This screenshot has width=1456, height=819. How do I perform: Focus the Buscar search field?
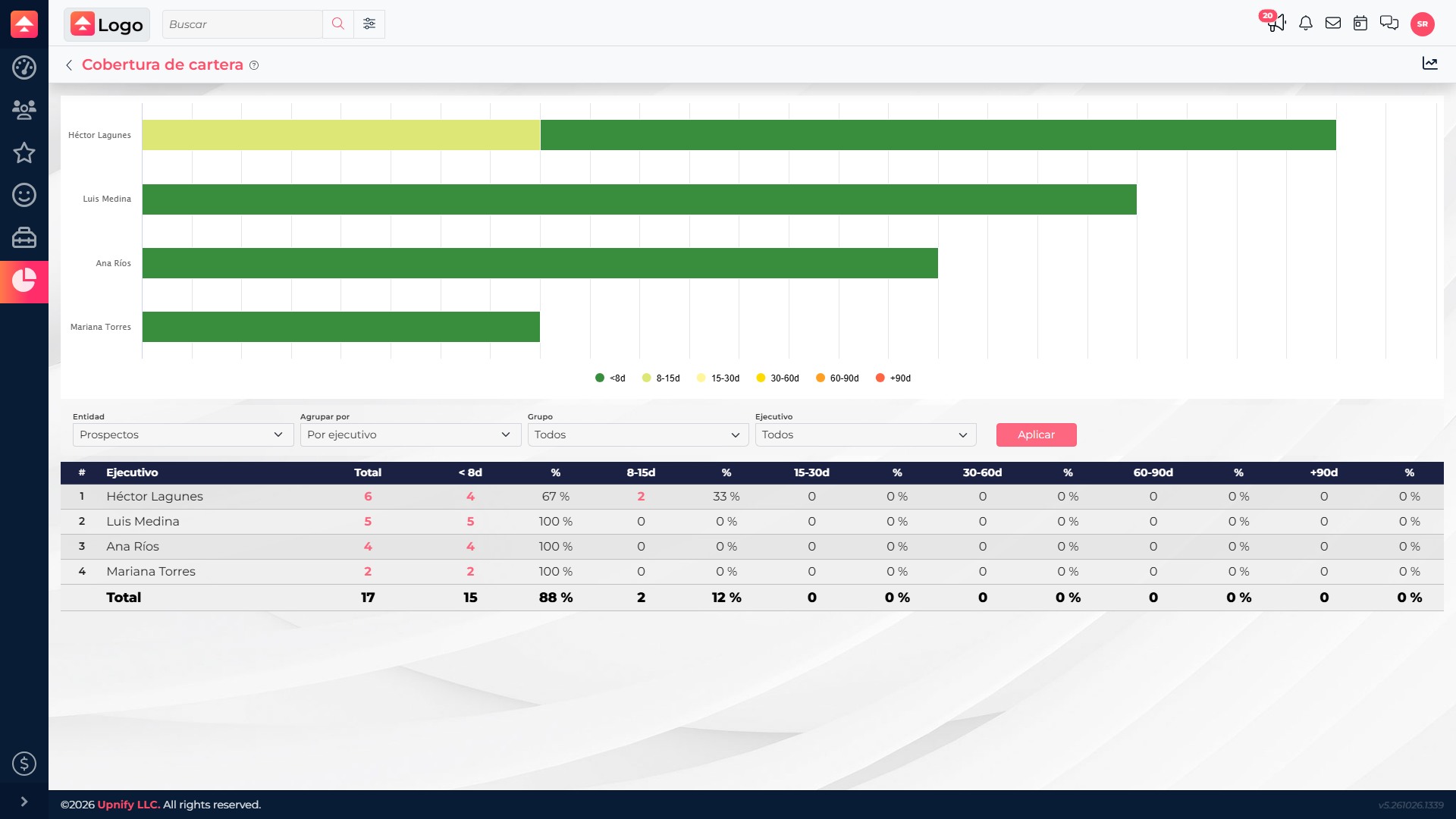click(x=243, y=24)
